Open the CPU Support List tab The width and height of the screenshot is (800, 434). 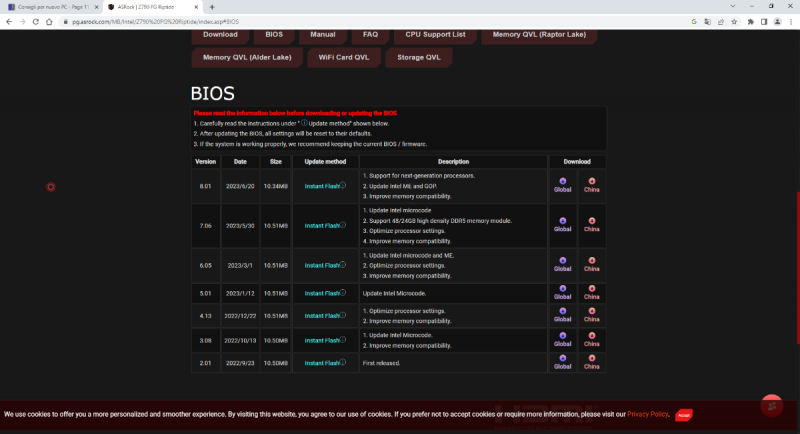(x=435, y=35)
